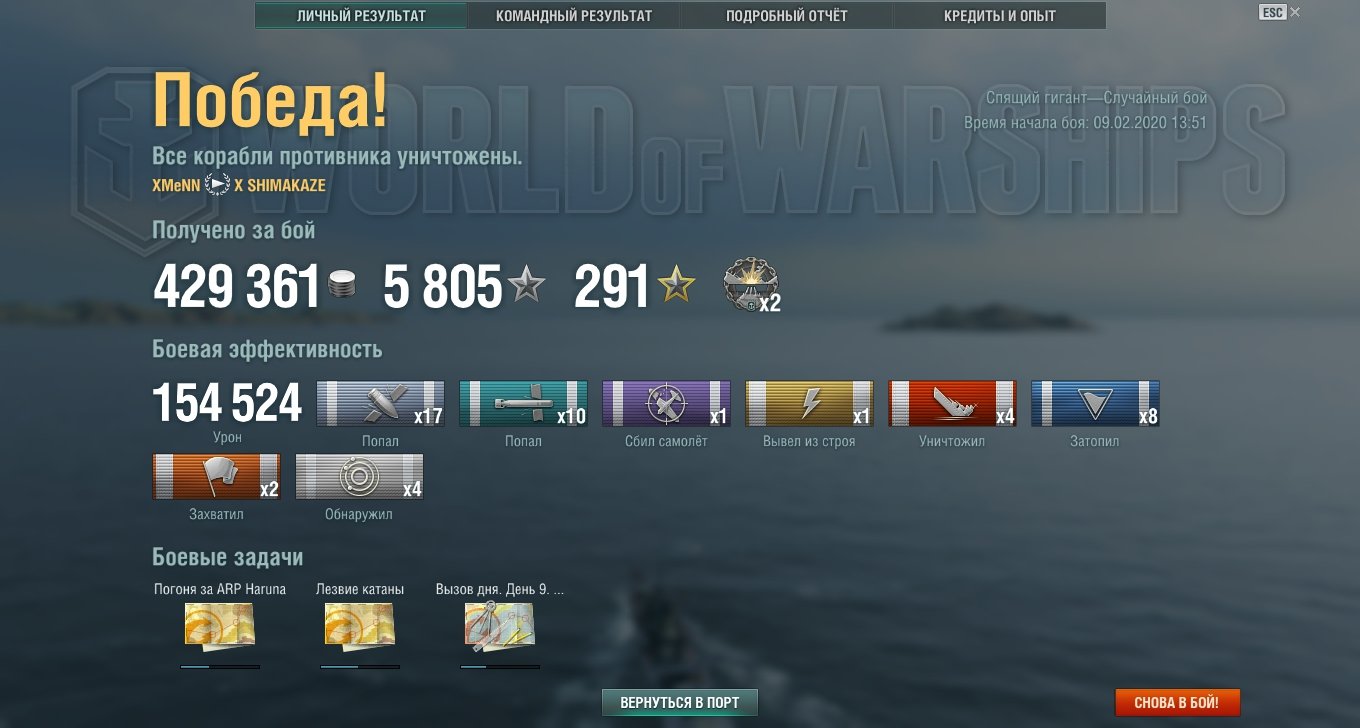The image size is (1360, 728).
Task: Select the plane shot down ribbon
Action: pyautogui.click(x=666, y=404)
